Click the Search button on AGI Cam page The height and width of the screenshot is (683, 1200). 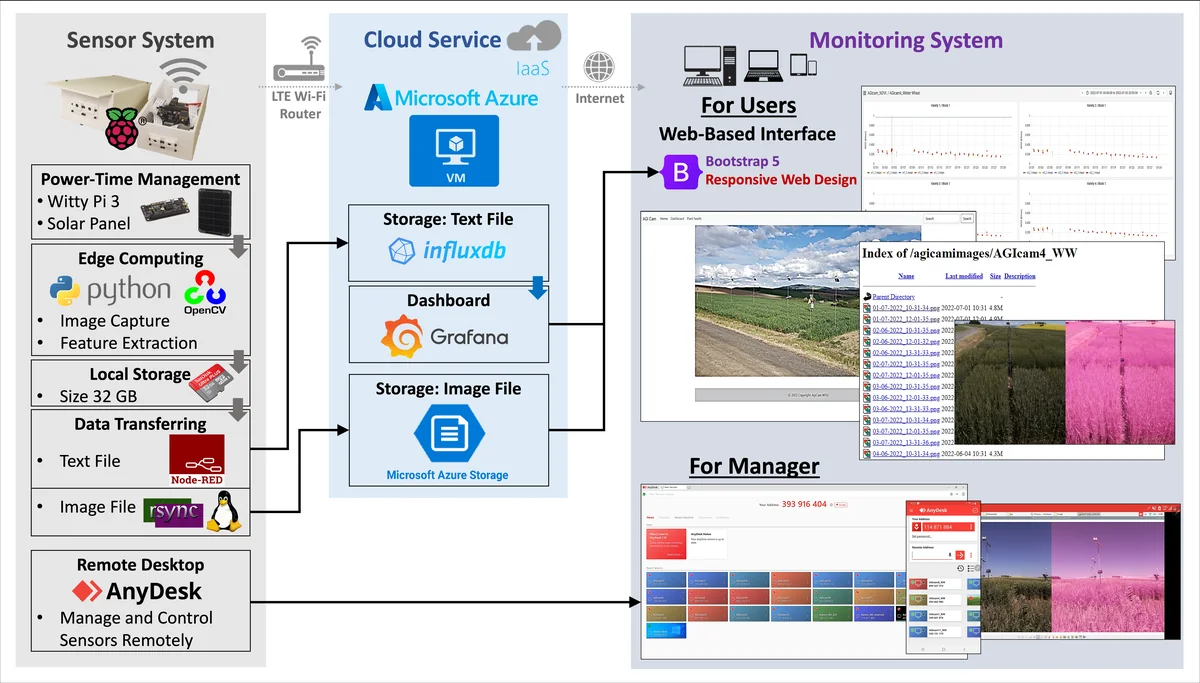(967, 218)
